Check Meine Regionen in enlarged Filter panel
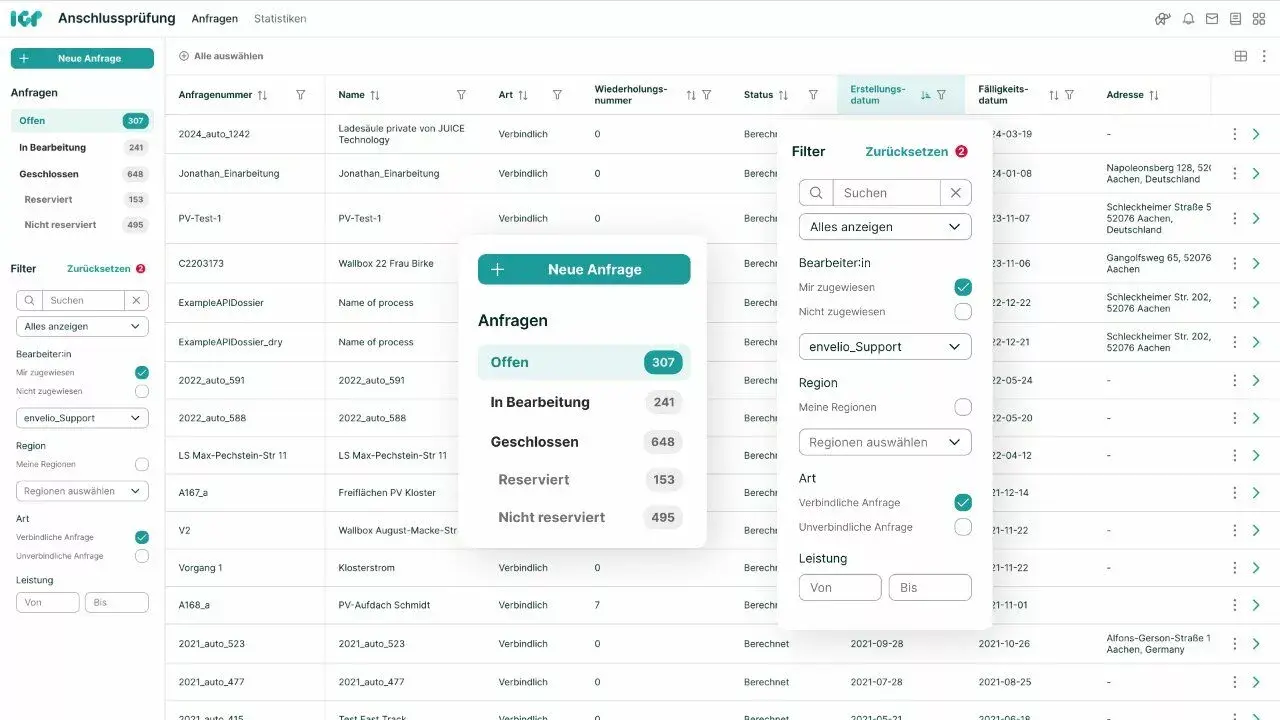 (963, 407)
